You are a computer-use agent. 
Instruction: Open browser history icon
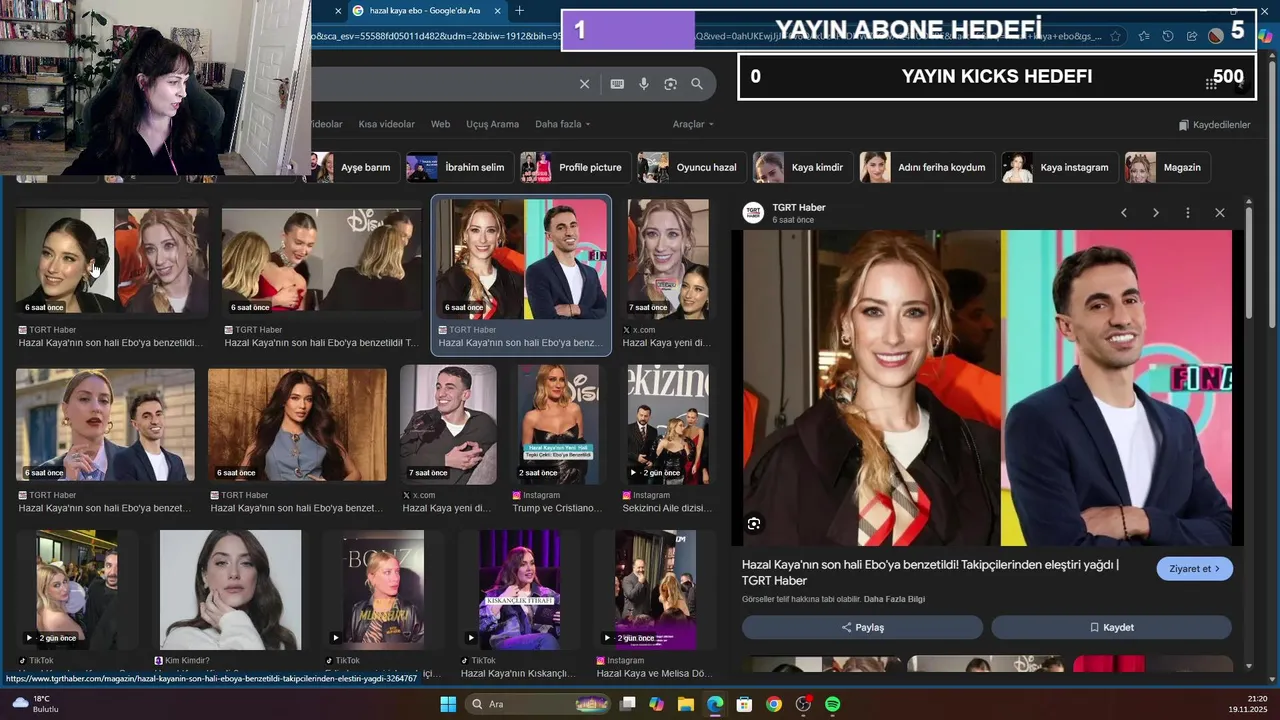point(1168,36)
